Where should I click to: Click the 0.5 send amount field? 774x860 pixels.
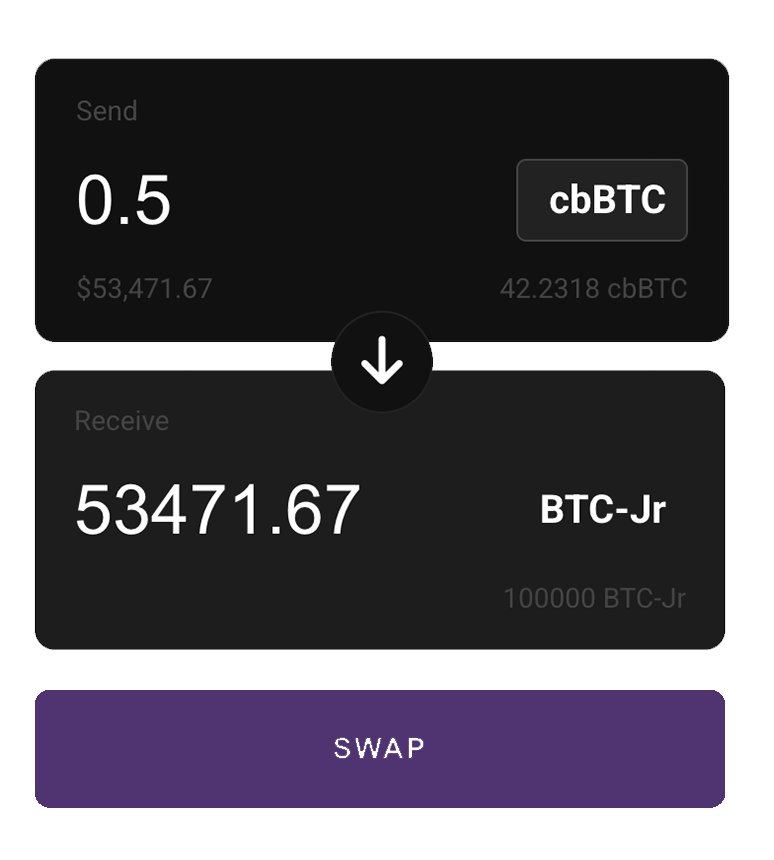click(124, 200)
